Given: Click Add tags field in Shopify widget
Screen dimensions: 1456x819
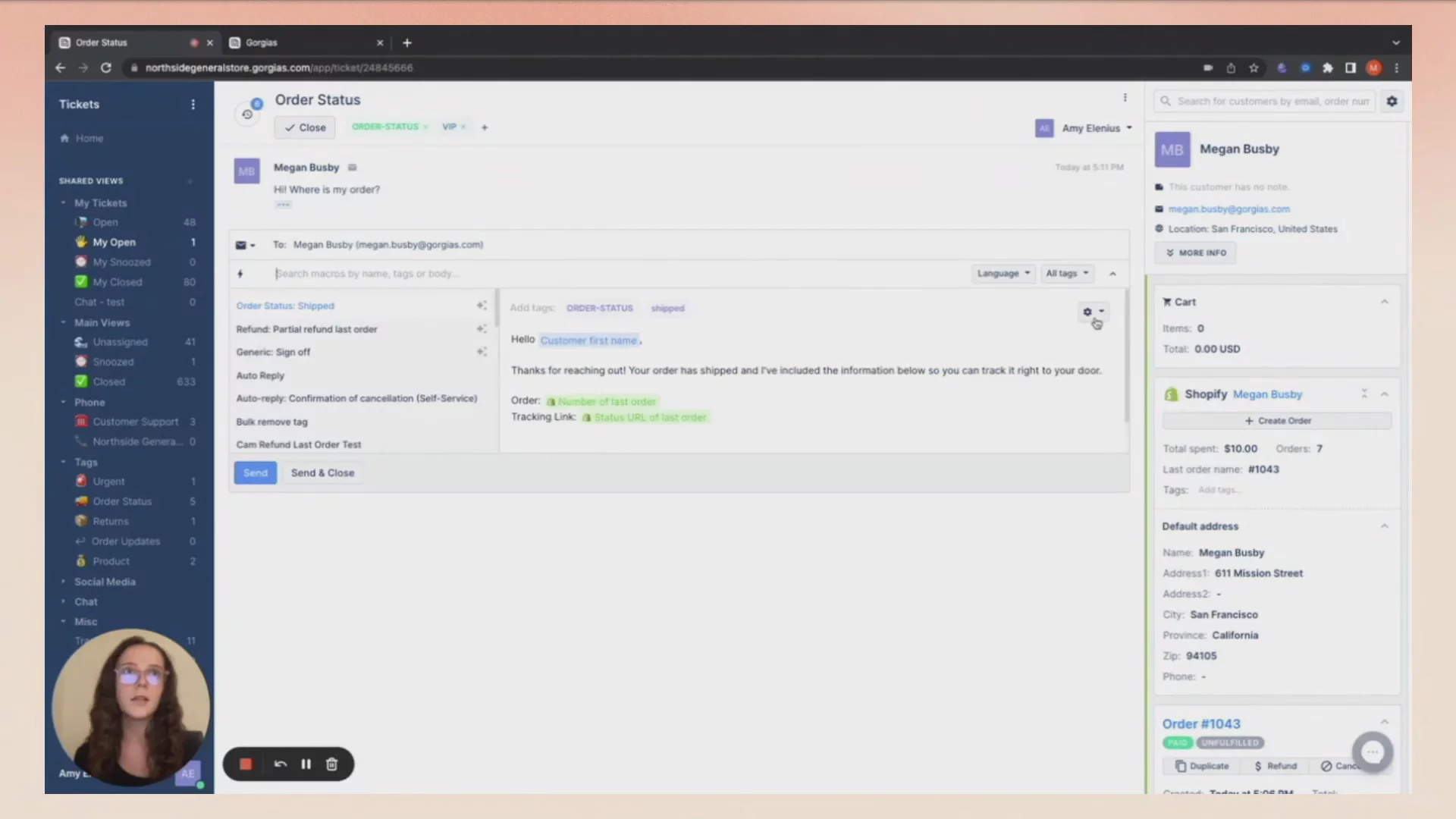Looking at the screenshot, I should click(1219, 490).
